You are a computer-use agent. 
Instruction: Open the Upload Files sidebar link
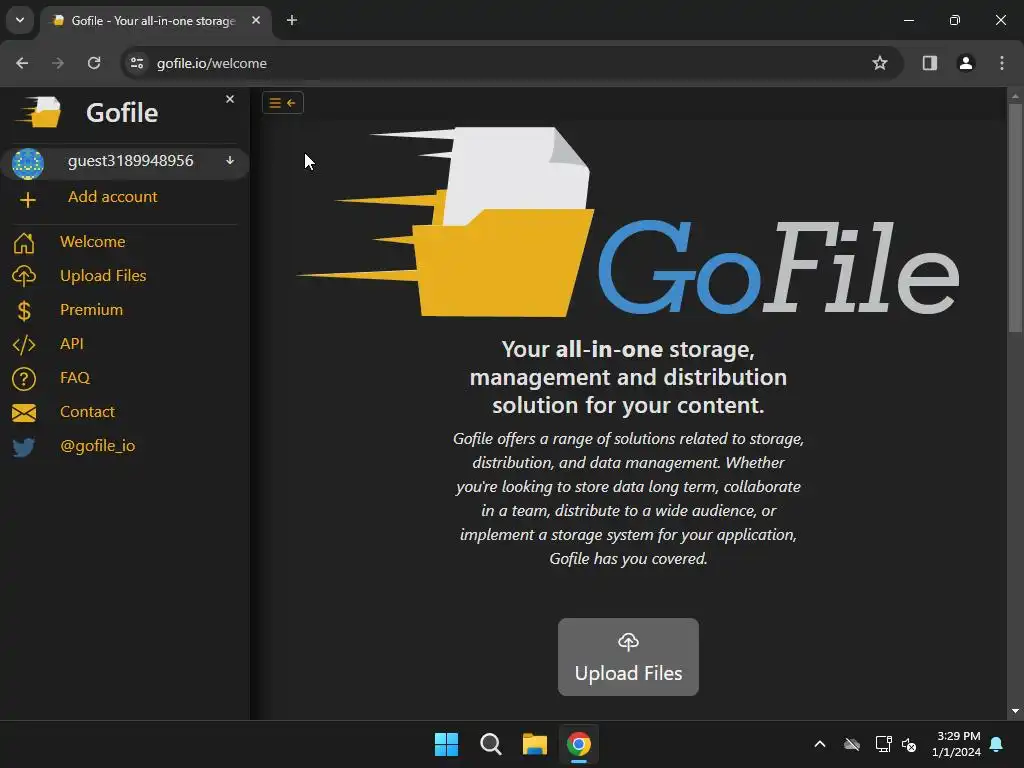click(x=103, y=276)
